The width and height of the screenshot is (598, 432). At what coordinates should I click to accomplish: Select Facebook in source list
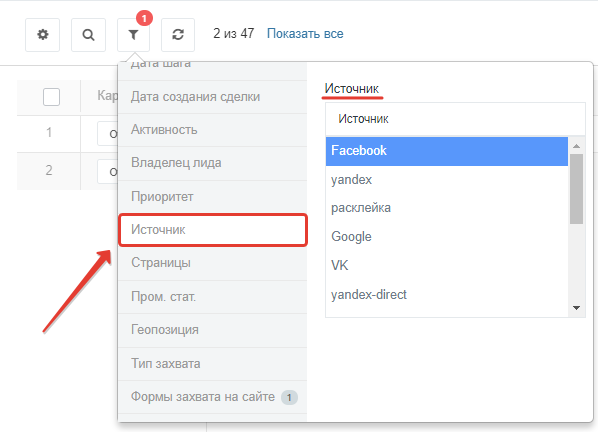(x=447, y=151)
